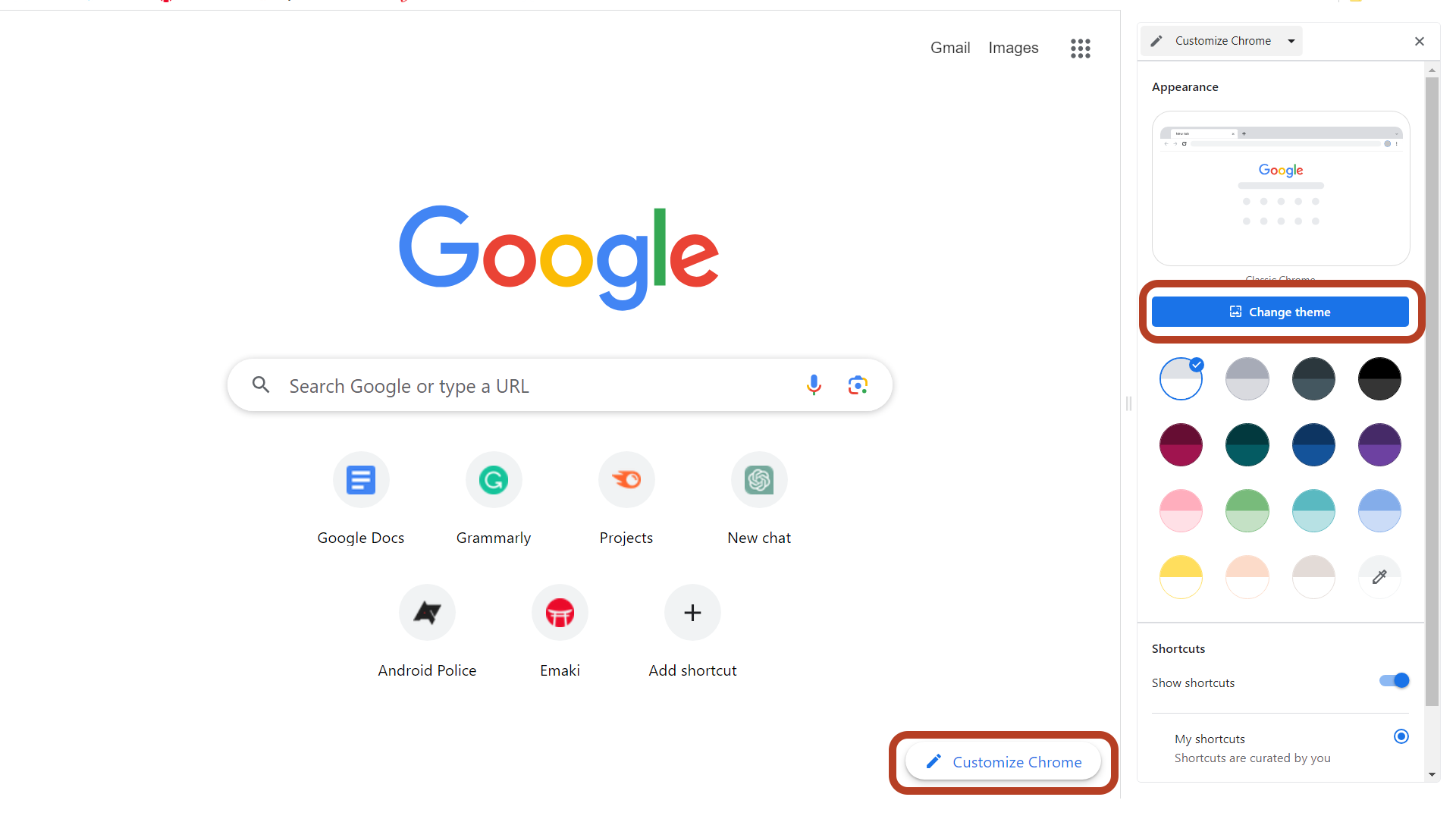Click the Google Docs shortcut icon
This screenshot has height=819, width=1456.
(x=360, y=479)
